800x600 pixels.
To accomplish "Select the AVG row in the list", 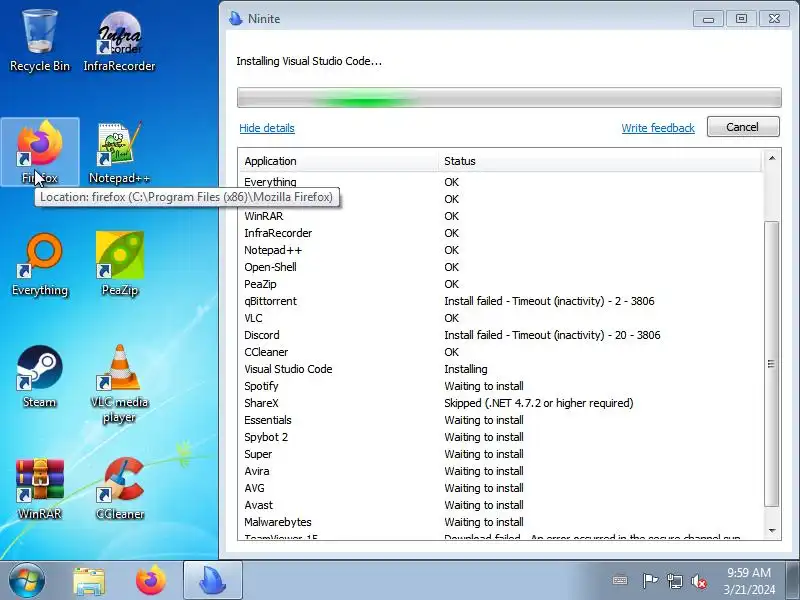I will [x=500, y=488].
